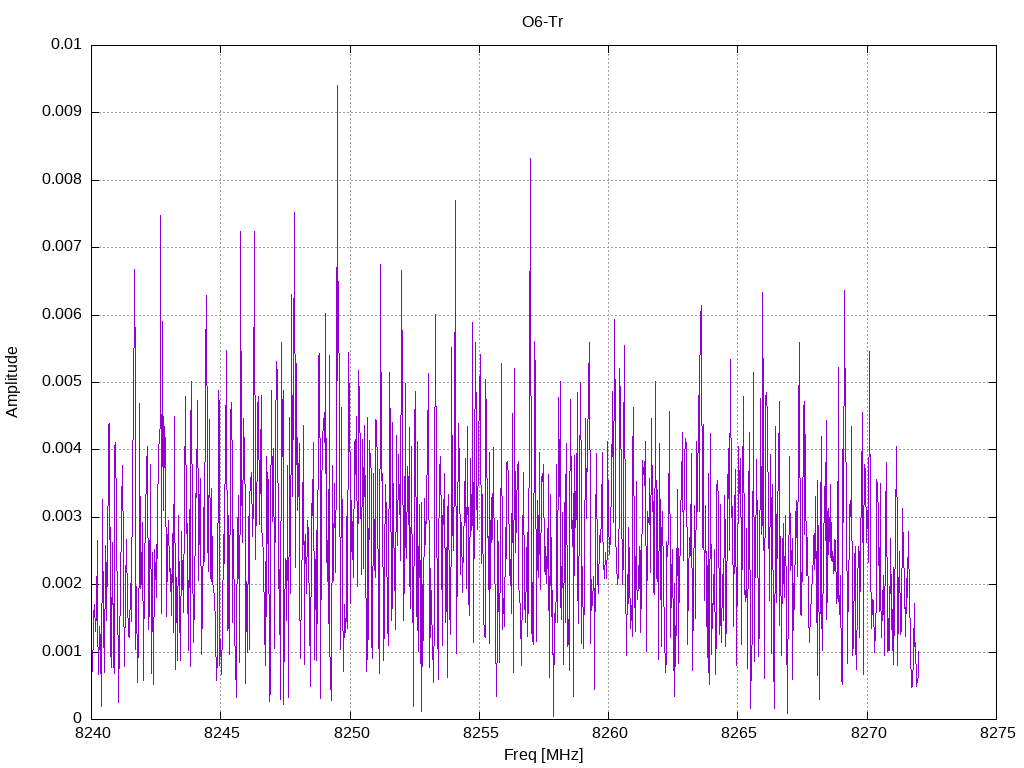The image size is (1024, 768).
Task: Click y-axis tick label 0
Action: (x=77, y=719)
